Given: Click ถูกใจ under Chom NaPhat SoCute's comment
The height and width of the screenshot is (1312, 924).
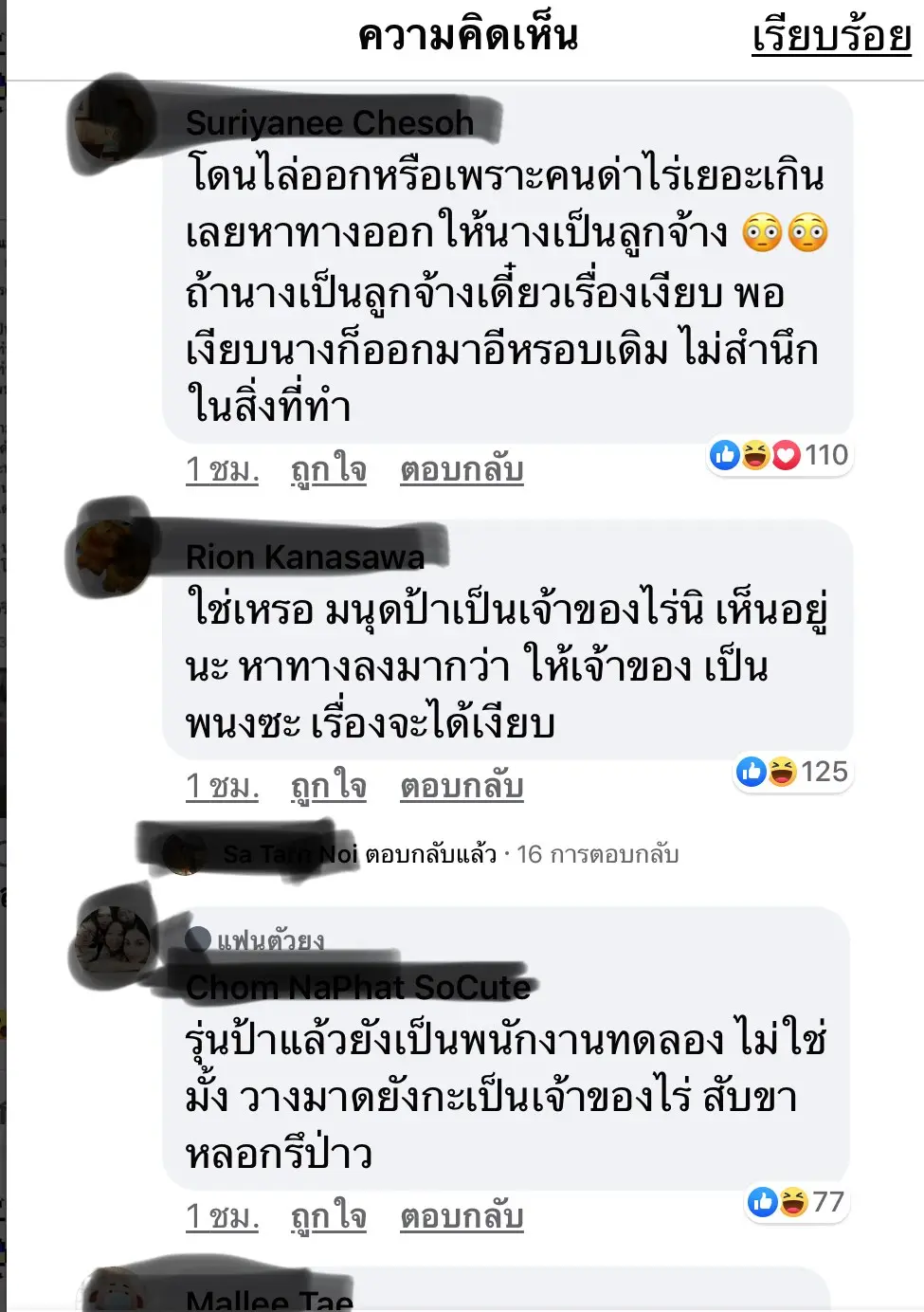Looking at the screenshot, I should (x=328, y=1217).
